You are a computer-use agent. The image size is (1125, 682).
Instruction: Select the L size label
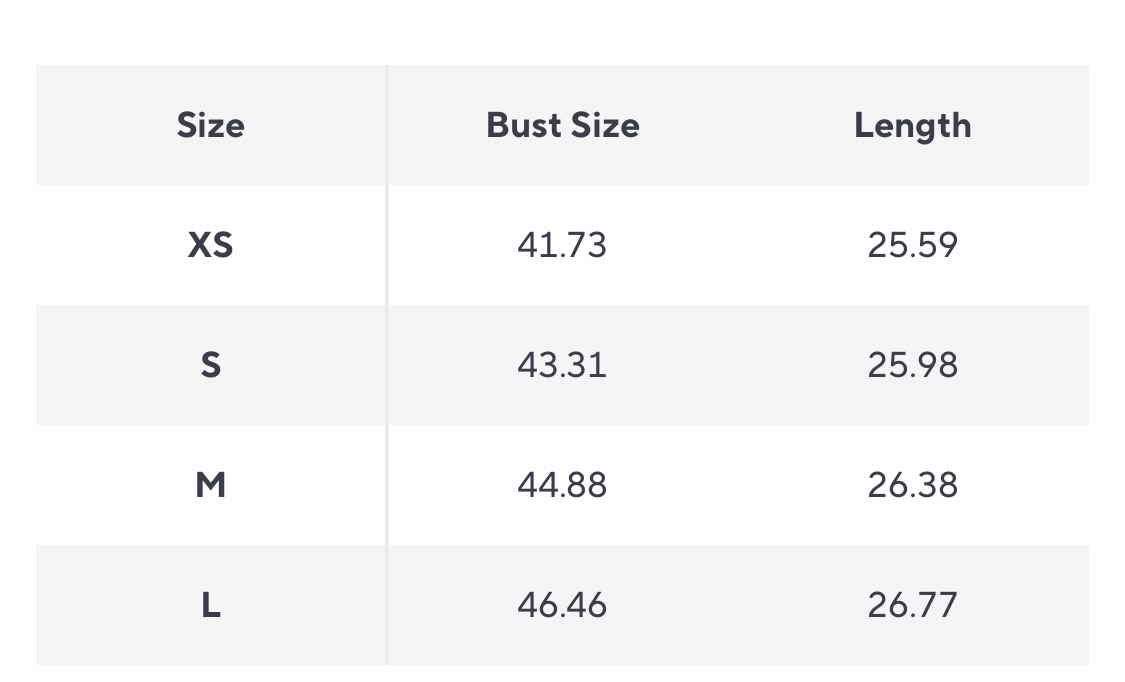[210, 605]
